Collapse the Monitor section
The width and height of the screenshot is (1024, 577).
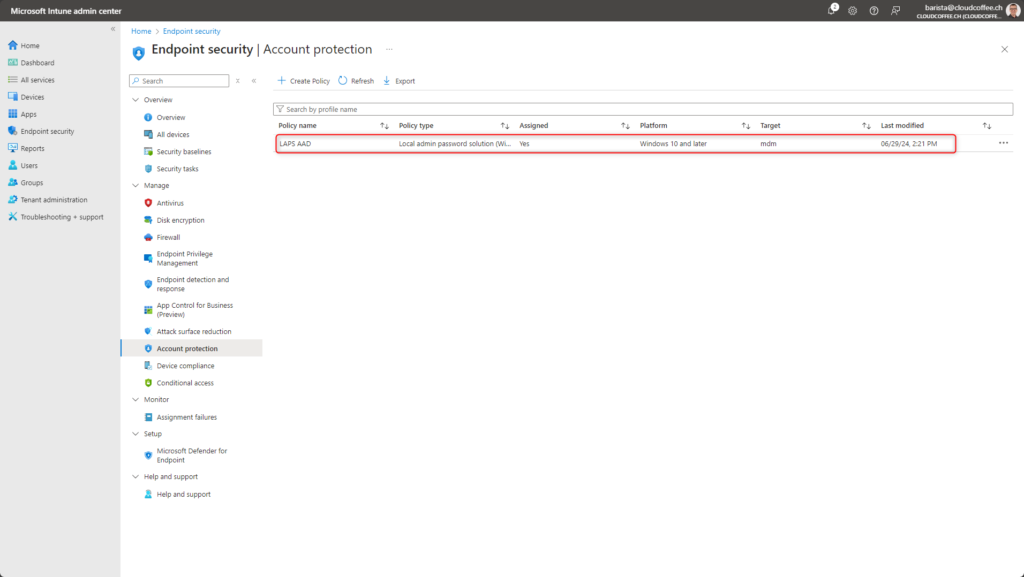(x=136, y=399)
